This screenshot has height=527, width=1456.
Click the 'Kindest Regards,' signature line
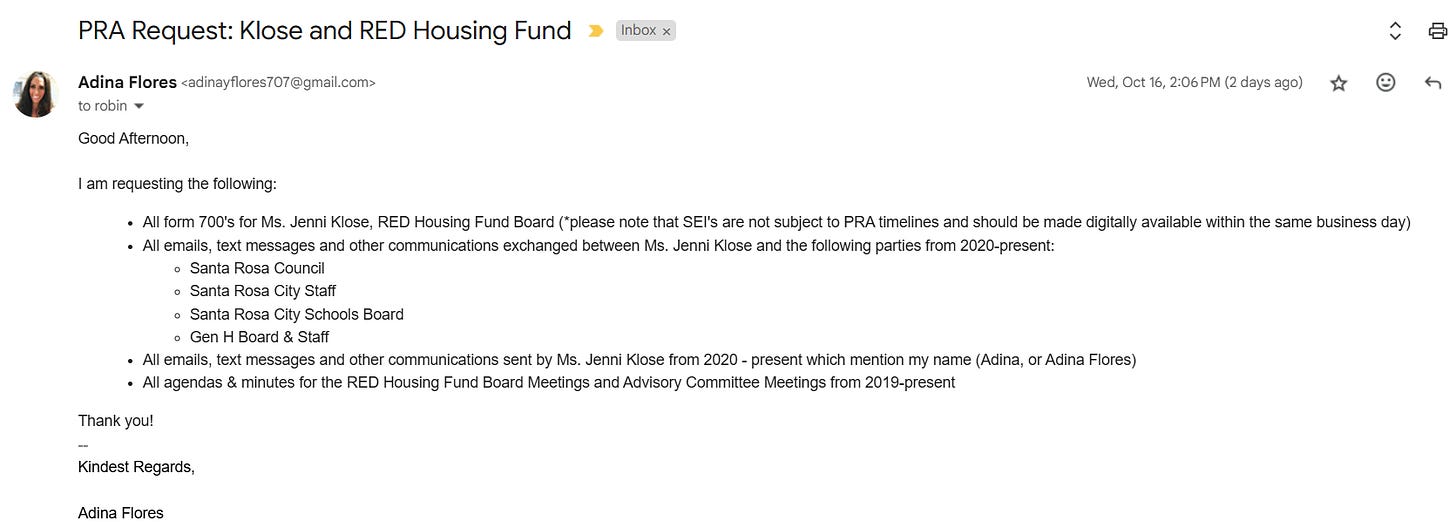(136, 467)
